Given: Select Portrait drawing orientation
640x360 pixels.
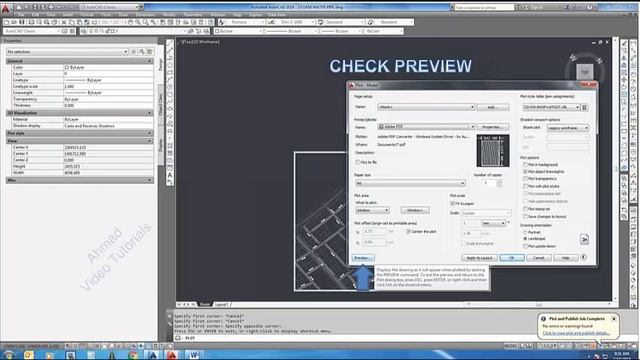Looking at the screenshot, I should 526,232.
